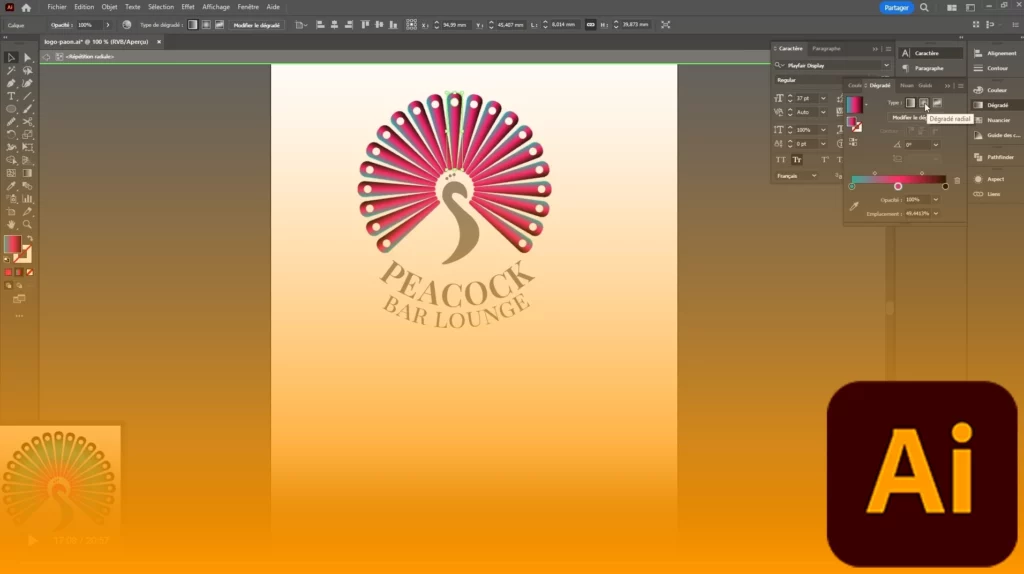The width and height of the screenshot is (1024, 574).
Task: Open gradient stop Opacité 100% dropdown
Action: pos(936,200)
